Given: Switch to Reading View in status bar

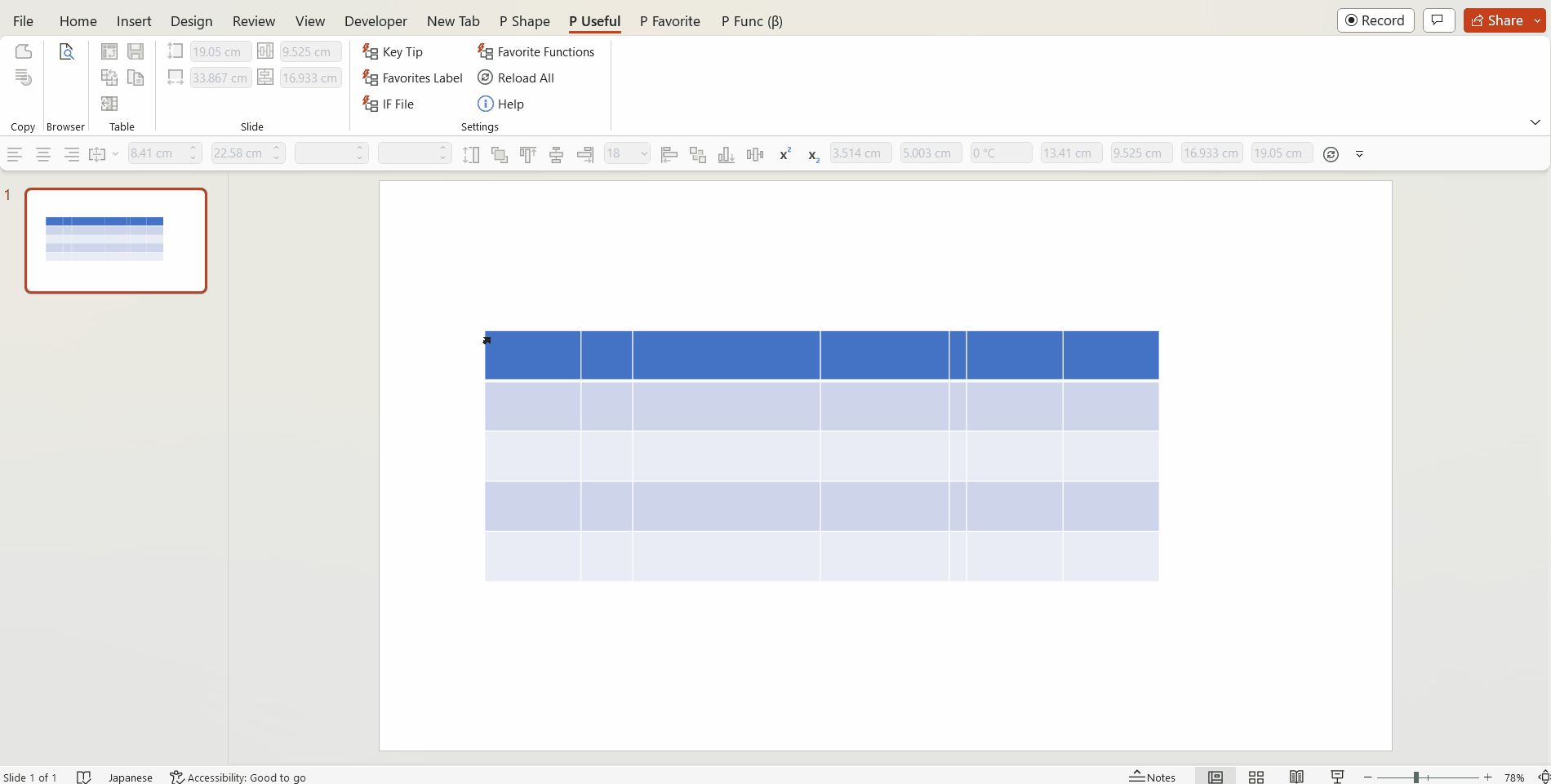Looking at the screenshot, I should coord(1296,777).
